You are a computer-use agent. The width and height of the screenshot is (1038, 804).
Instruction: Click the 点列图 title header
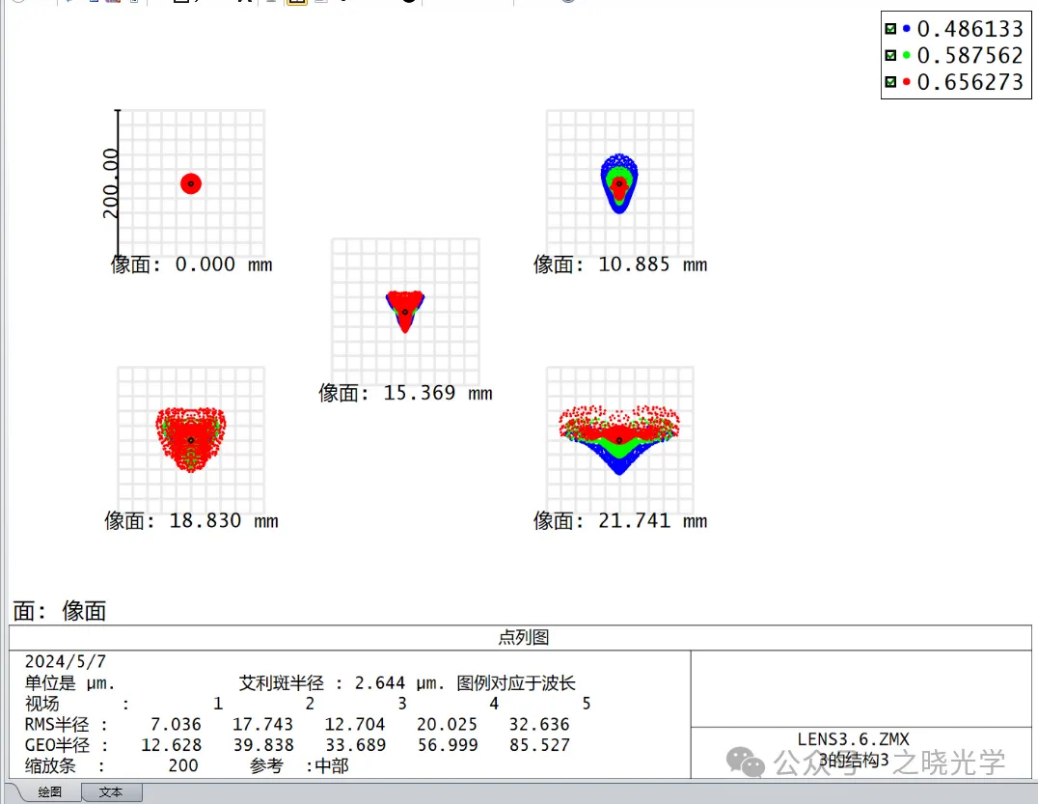coord(523,637)
